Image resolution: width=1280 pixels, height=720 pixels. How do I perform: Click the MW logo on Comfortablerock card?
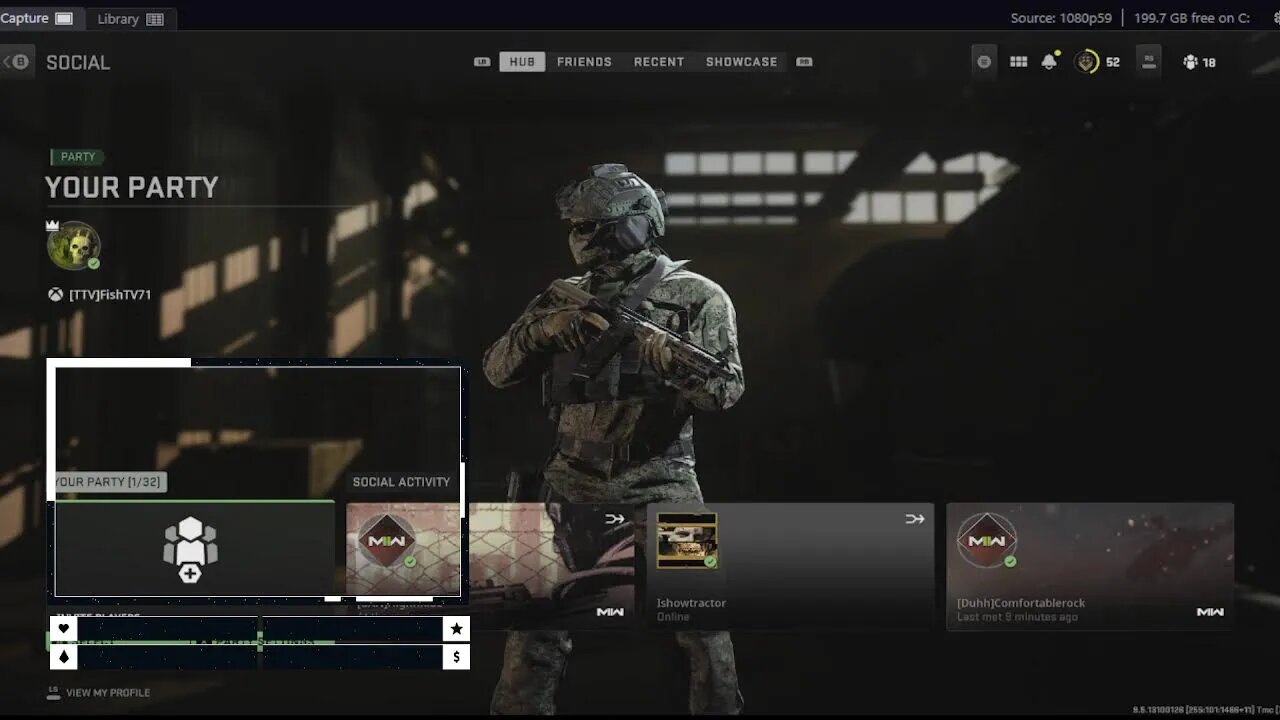pos(1210,612)
